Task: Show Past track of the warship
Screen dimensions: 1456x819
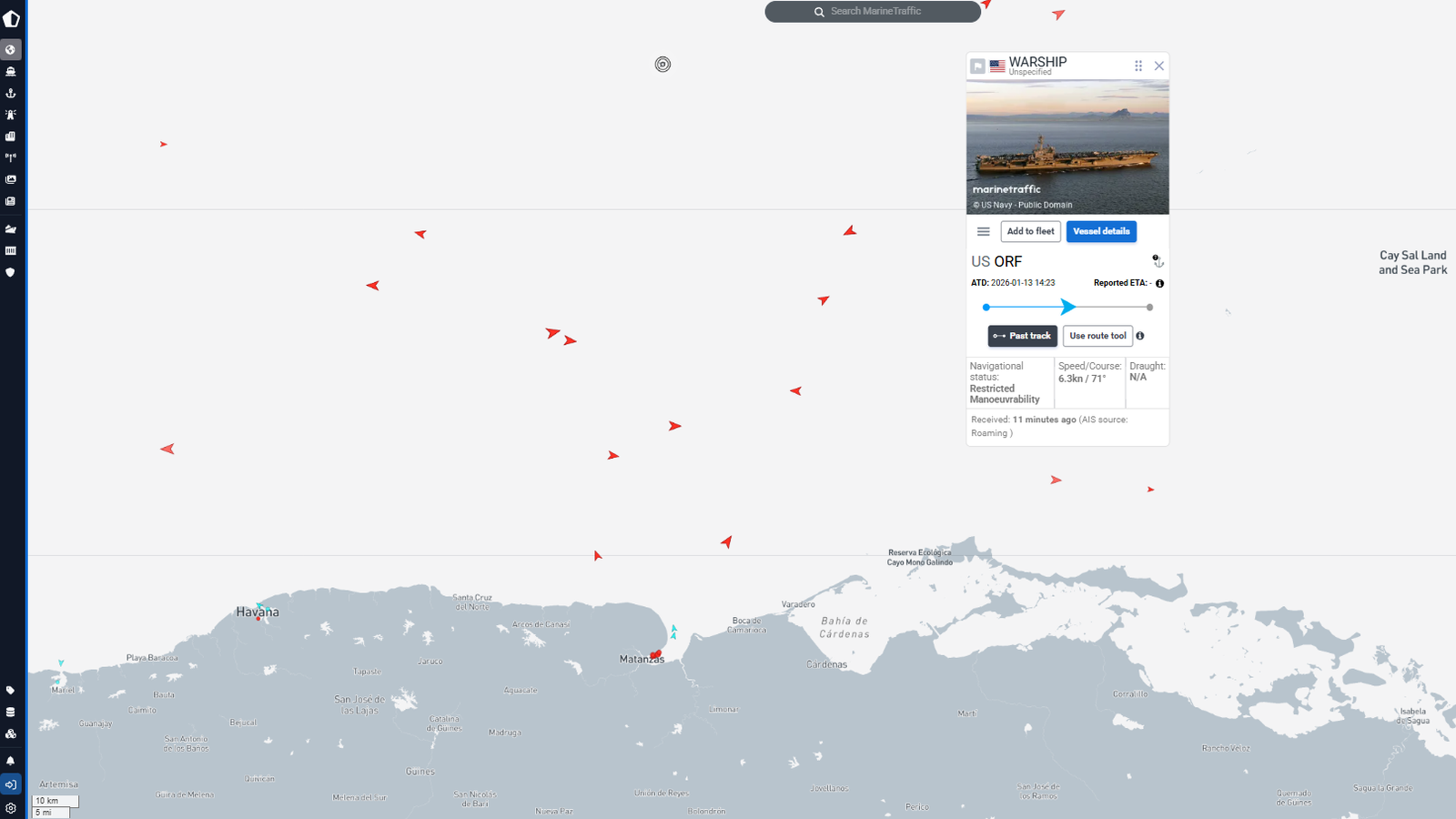Action: (1023, 336)
